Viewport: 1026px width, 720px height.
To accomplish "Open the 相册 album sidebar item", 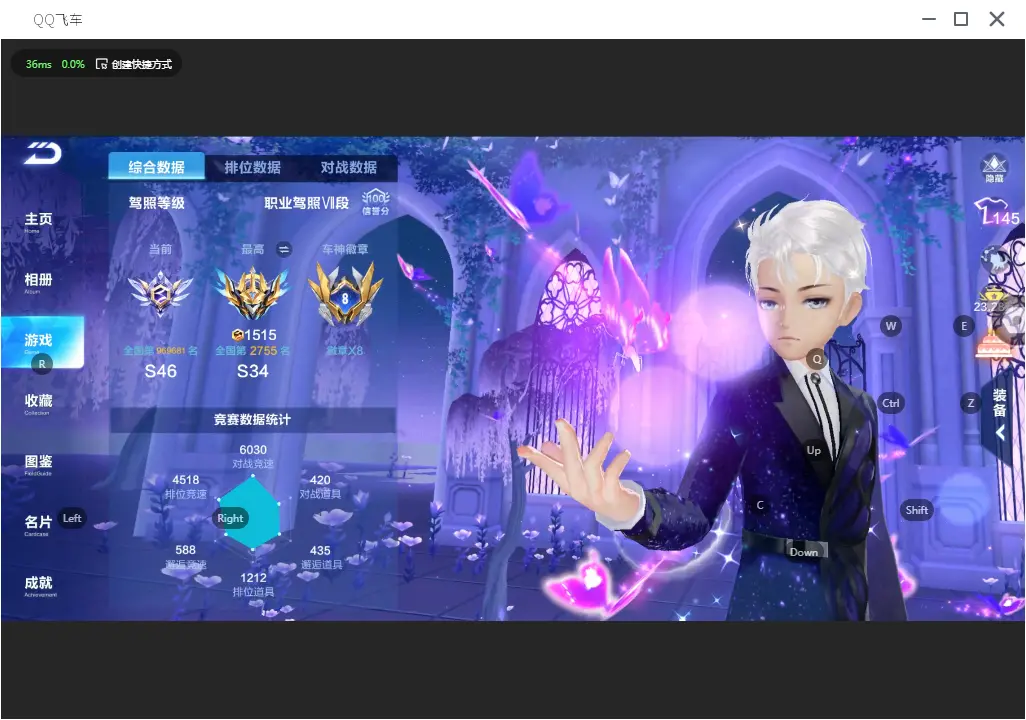I will tap(38, 283).
